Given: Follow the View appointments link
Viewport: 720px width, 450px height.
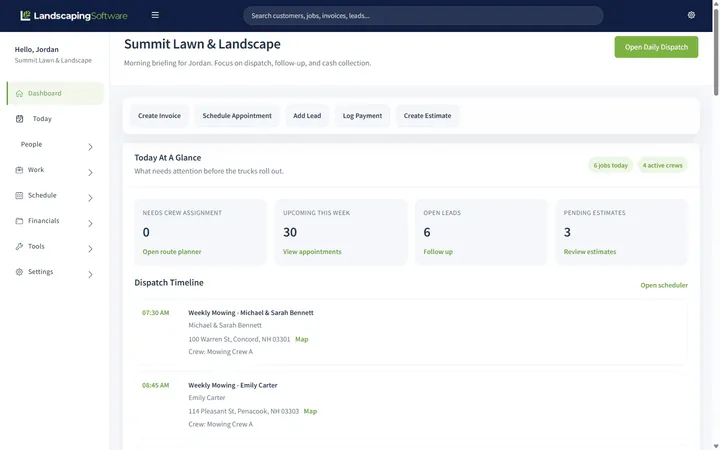Looking at the screenshot, I should pos(312,252).
